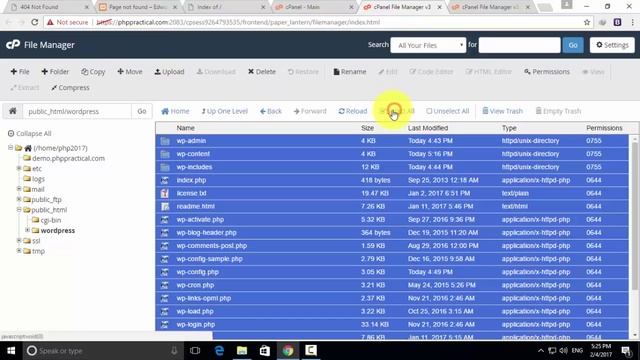
Task: Click the Reload button
Action: [x=353, y=111]
